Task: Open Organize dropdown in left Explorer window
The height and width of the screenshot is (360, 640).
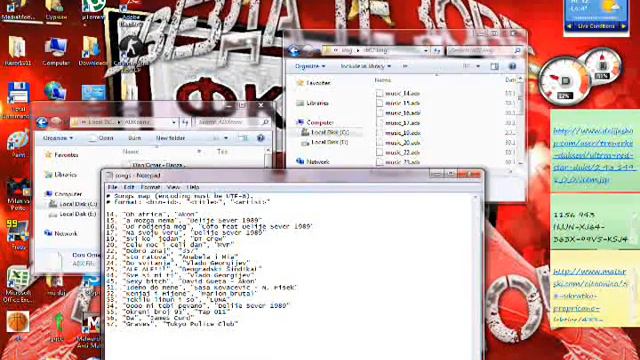Action: pyautogui.click(x=58, y=138)
